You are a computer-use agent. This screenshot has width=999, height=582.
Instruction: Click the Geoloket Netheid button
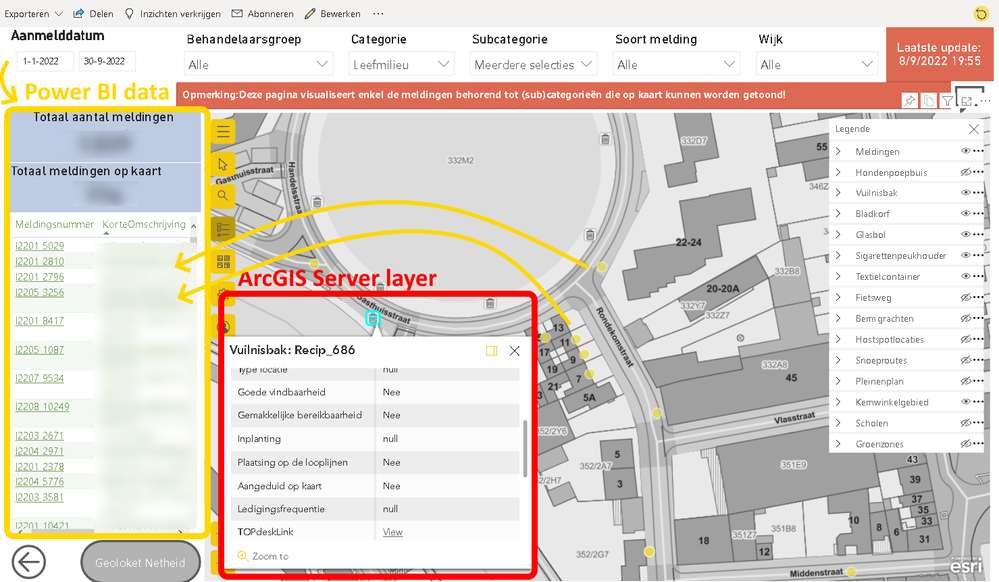140,563
